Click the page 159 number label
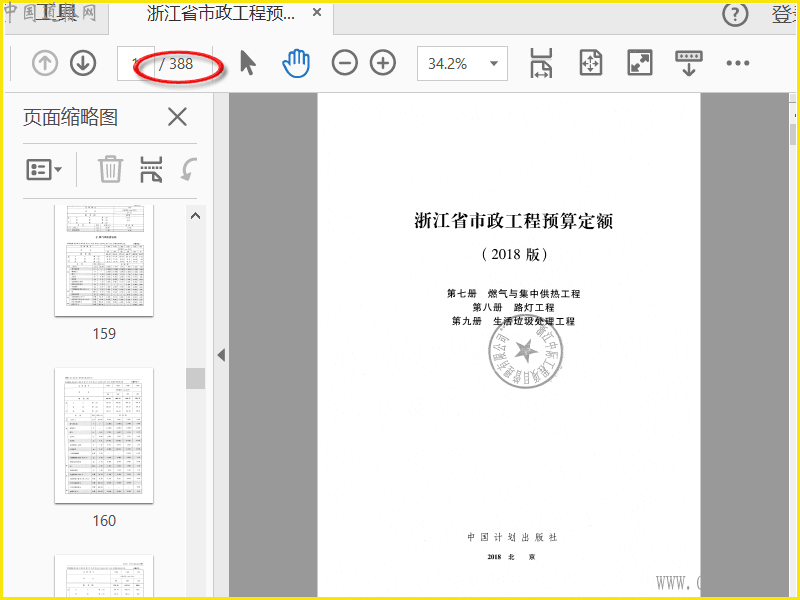 pos(104,334)
